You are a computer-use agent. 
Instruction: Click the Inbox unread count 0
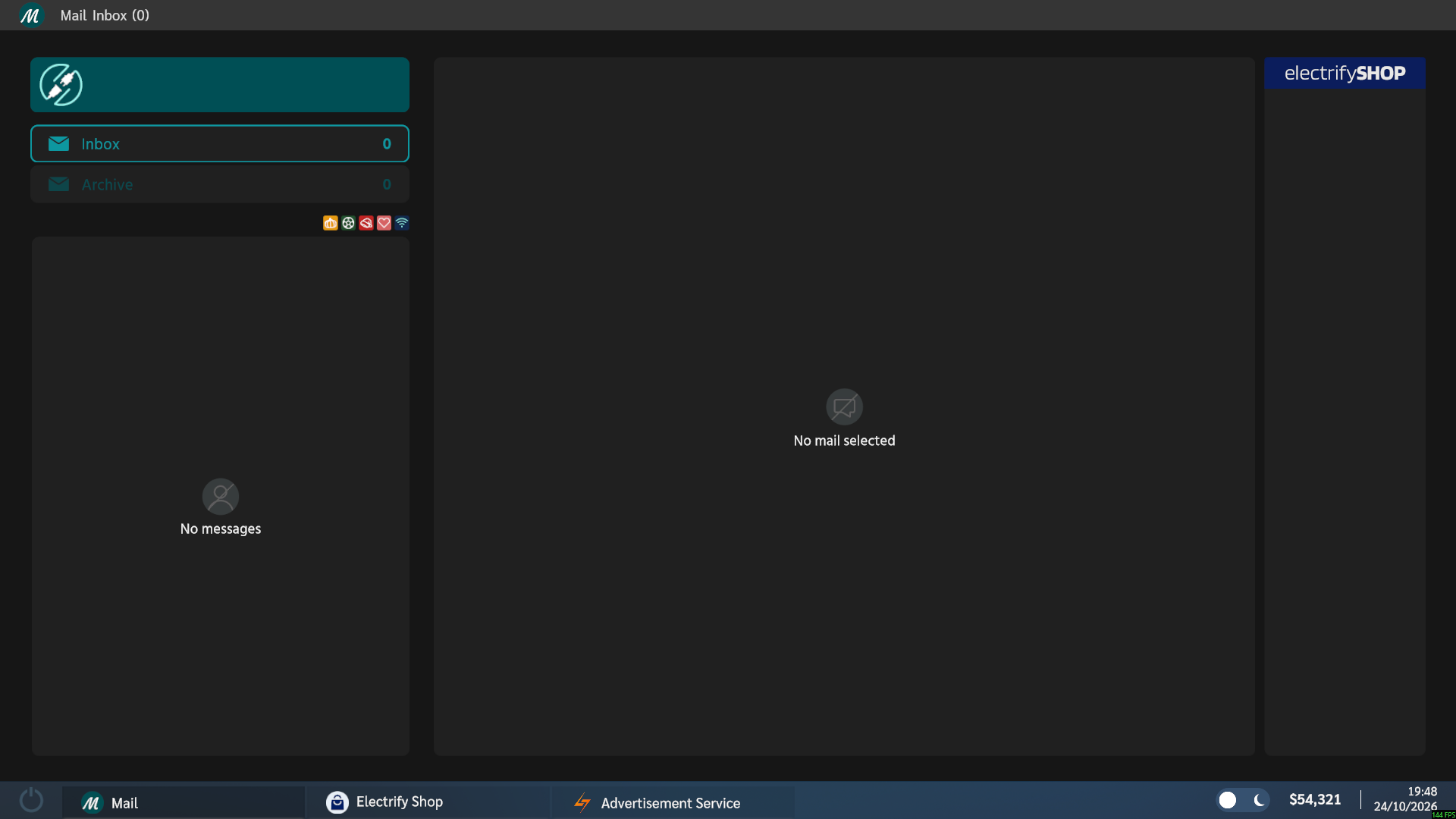pos(387,144)
